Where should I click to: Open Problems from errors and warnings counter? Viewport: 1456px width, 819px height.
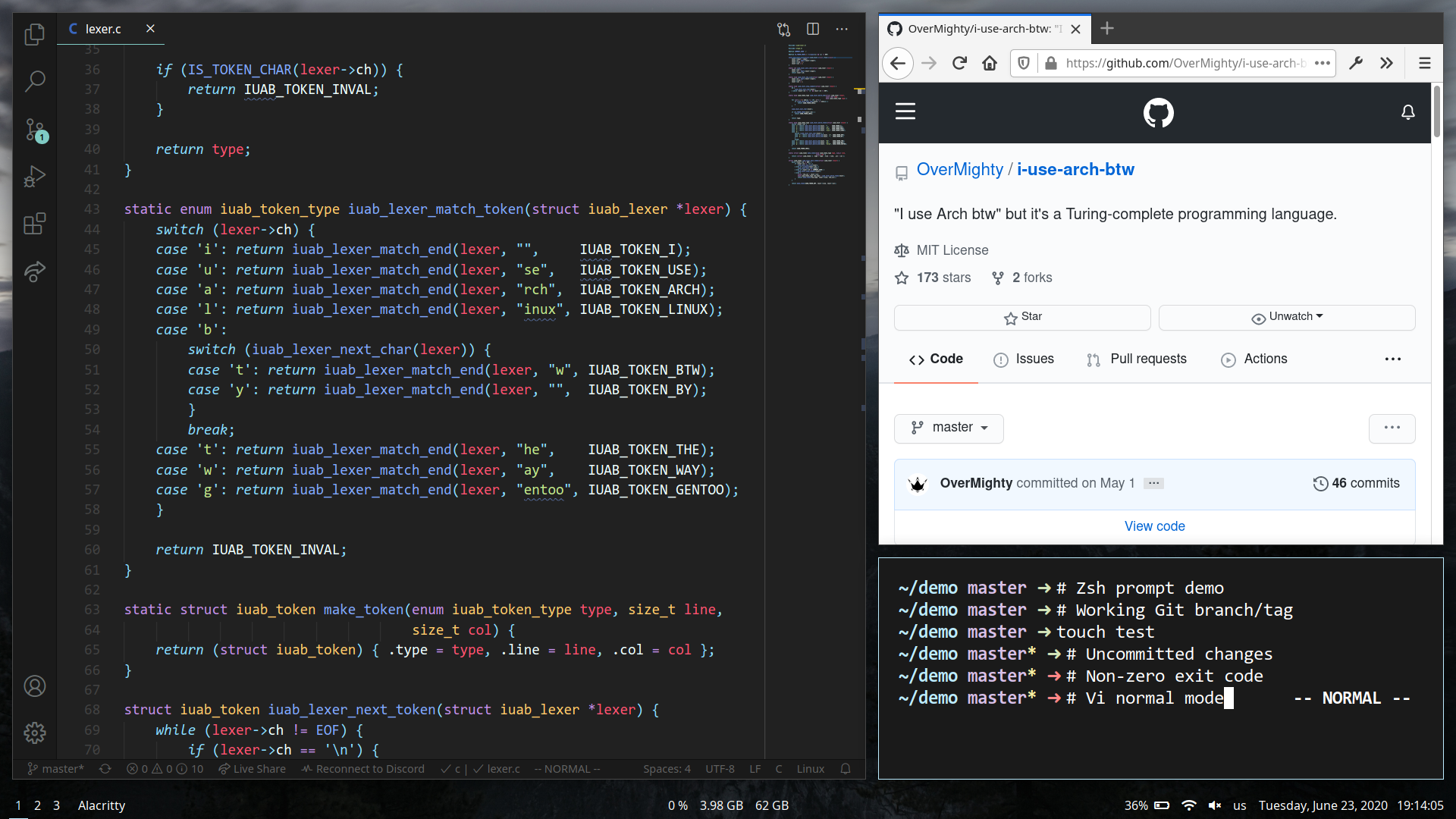[165, 769]
